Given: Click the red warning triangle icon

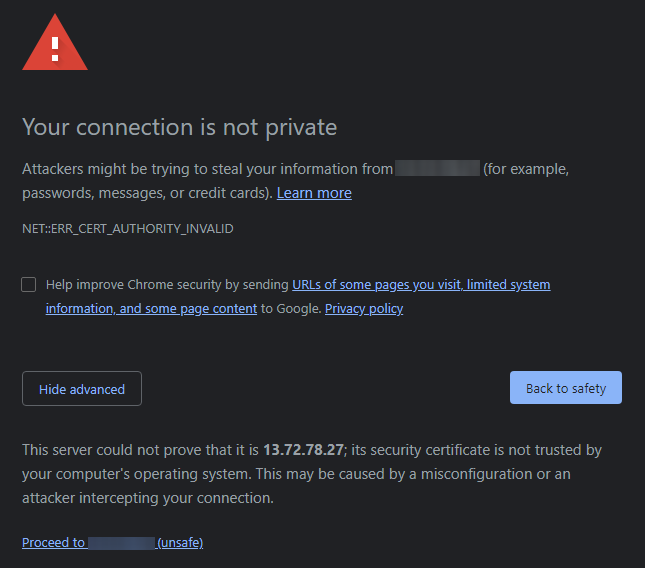Looking at the screenshot, I should click(55, 45).
